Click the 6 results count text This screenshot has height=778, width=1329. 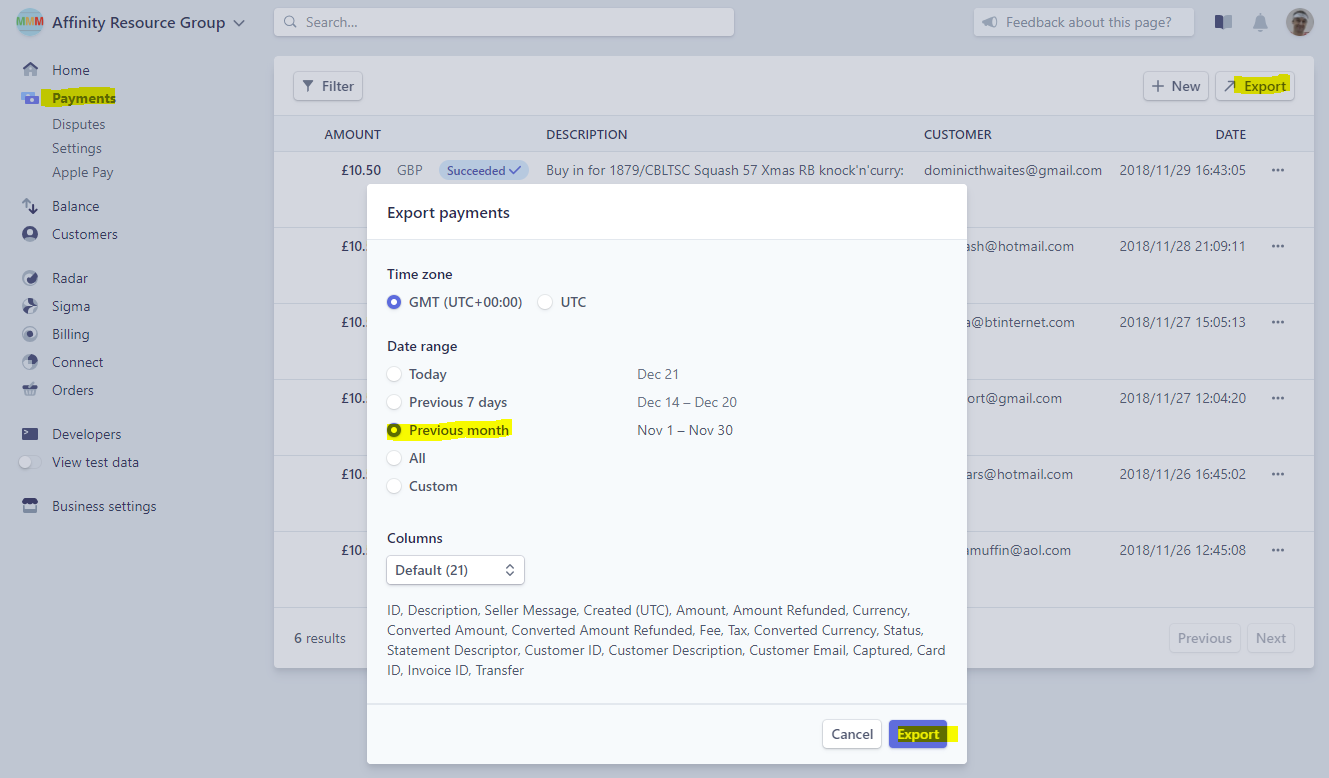(x=320, y=638)
